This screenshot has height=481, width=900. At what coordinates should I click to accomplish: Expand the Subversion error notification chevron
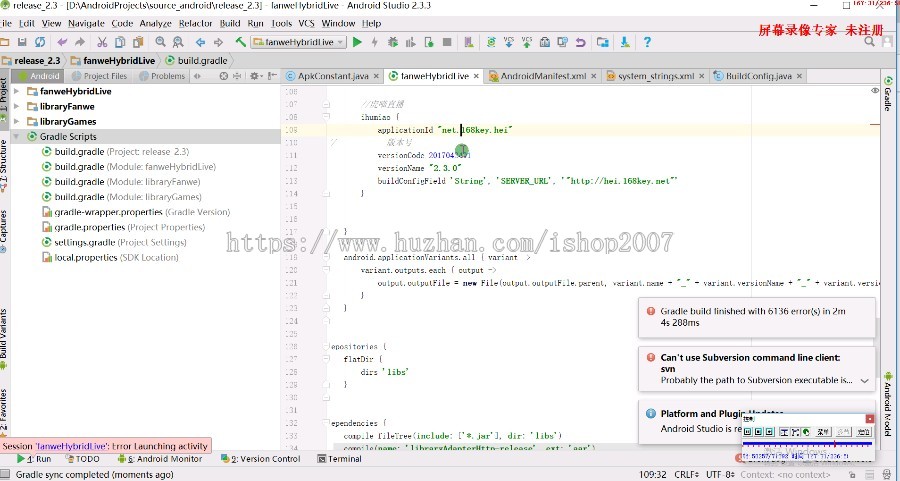coord(864,381)
